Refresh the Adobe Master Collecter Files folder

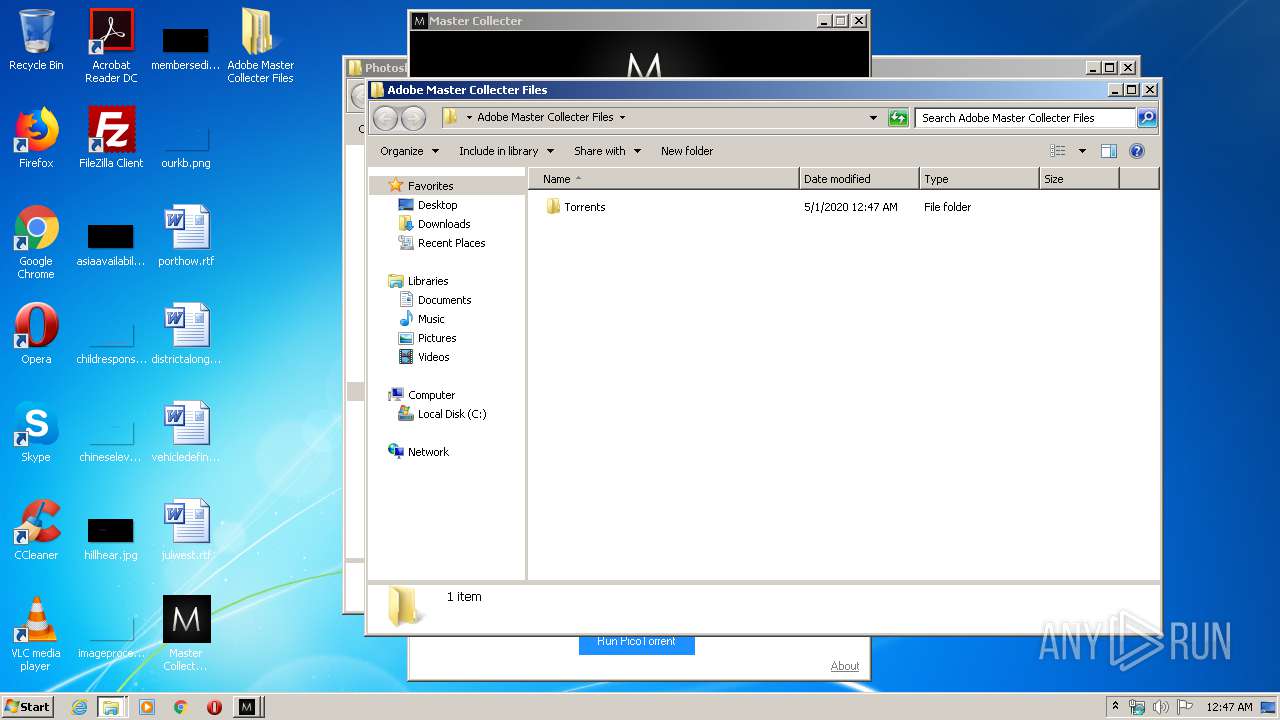tap(898, 118)
